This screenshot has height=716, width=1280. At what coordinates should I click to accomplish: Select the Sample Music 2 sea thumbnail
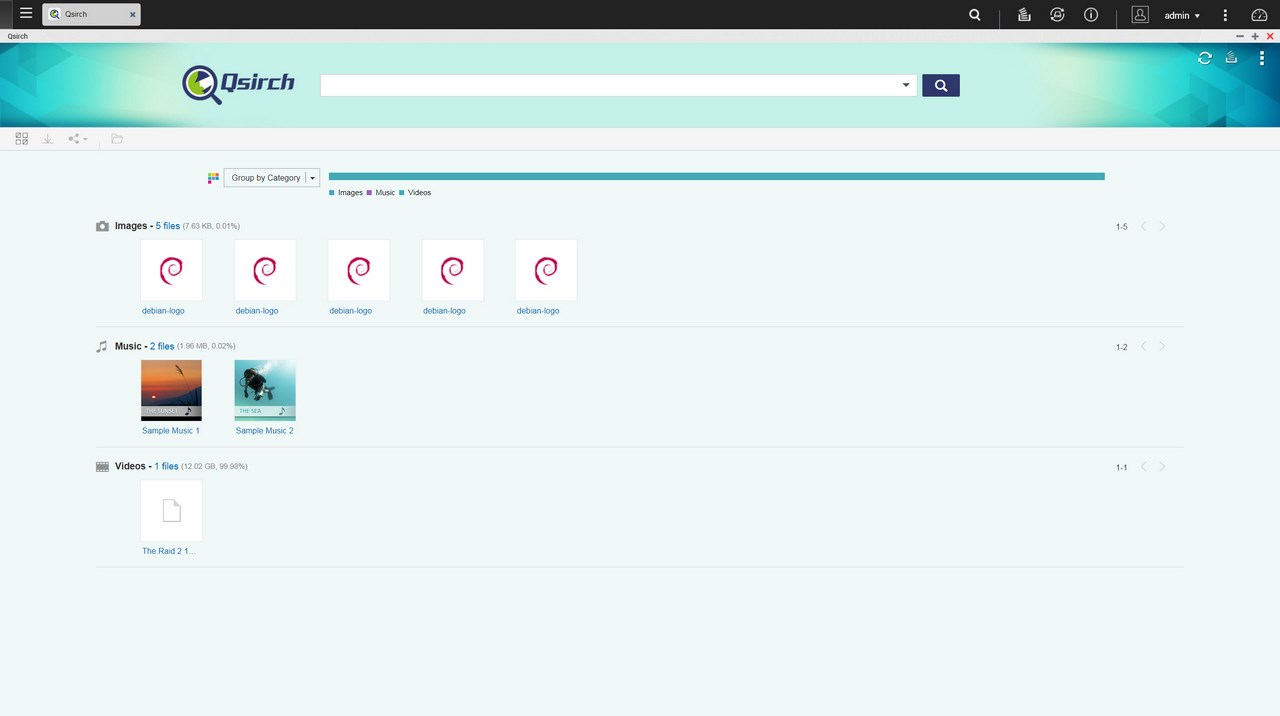click(265, 390)
